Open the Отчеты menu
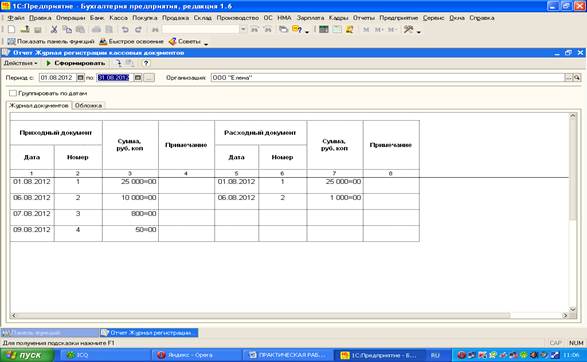Image resolution: width=587 pixels, height=362 pixels. (x=364, y=18)
